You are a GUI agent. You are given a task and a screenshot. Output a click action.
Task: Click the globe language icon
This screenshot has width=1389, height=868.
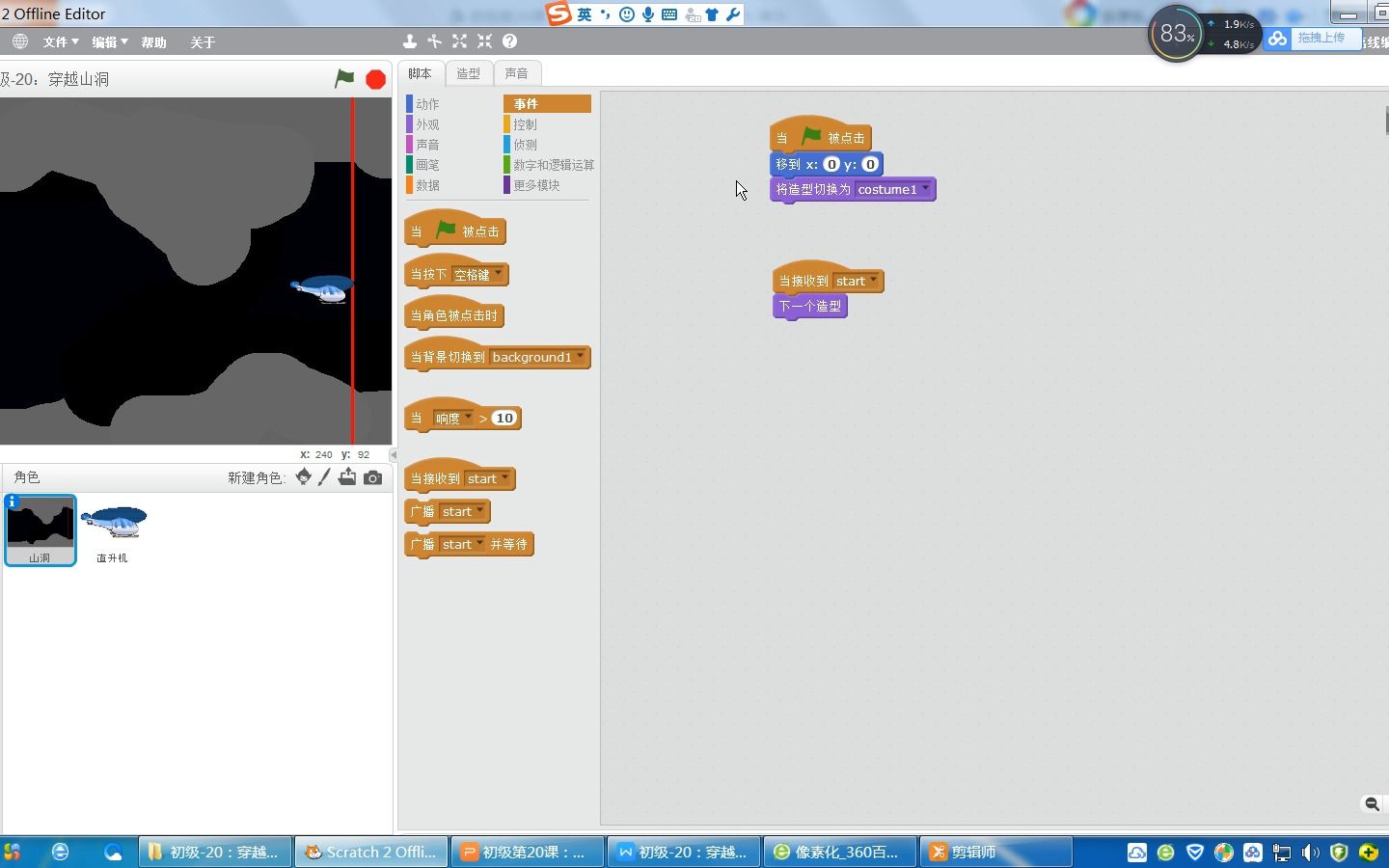coord(20,41)
